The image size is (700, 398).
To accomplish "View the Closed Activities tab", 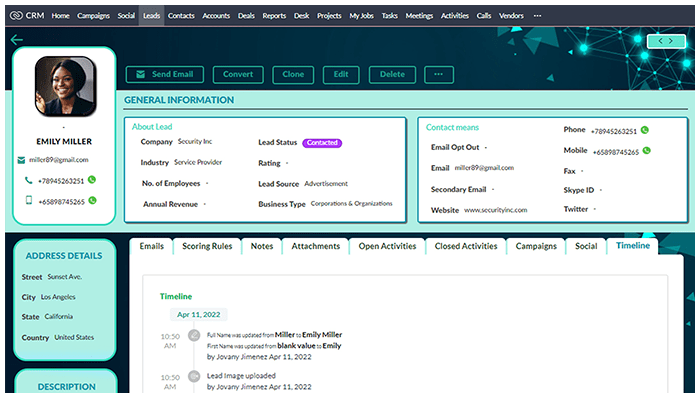I will [x=466, y=246].
